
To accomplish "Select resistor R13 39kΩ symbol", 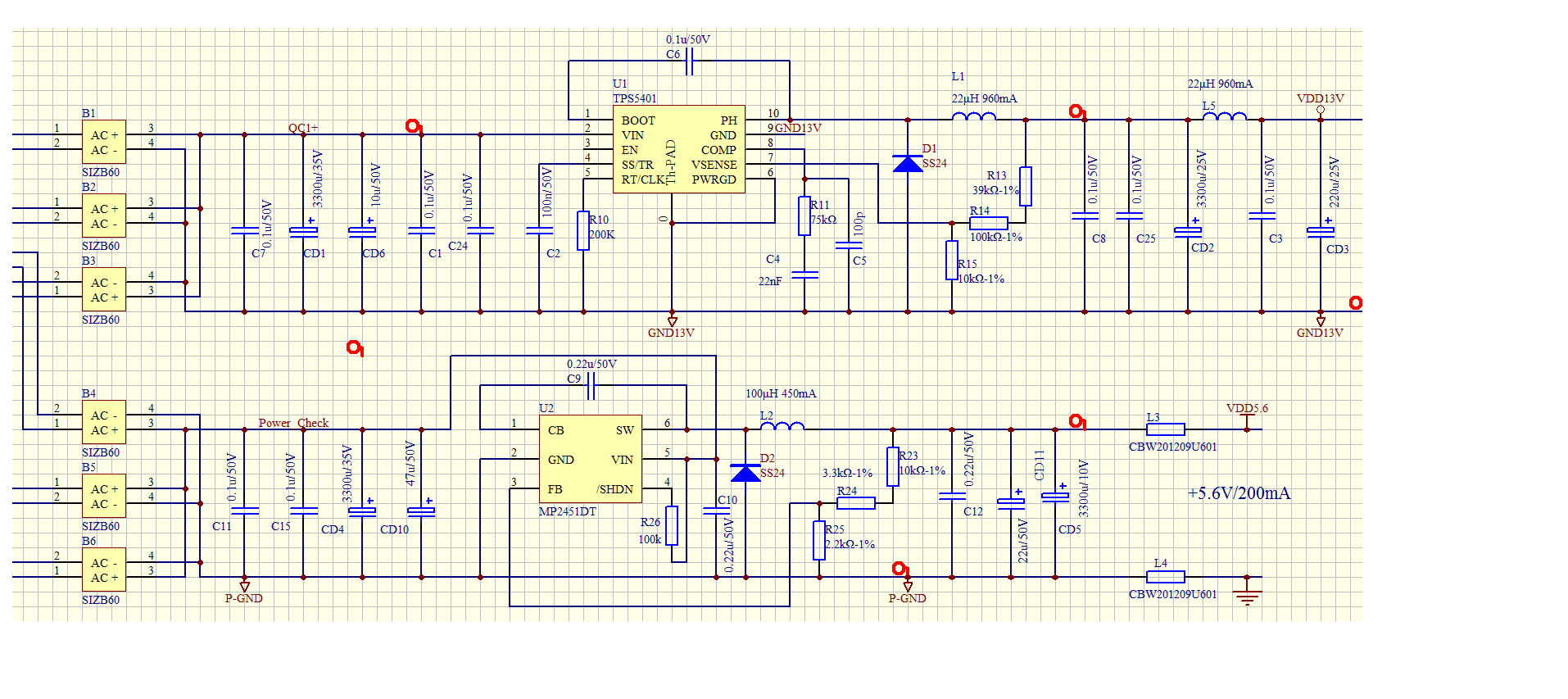I will [1025, 186].
